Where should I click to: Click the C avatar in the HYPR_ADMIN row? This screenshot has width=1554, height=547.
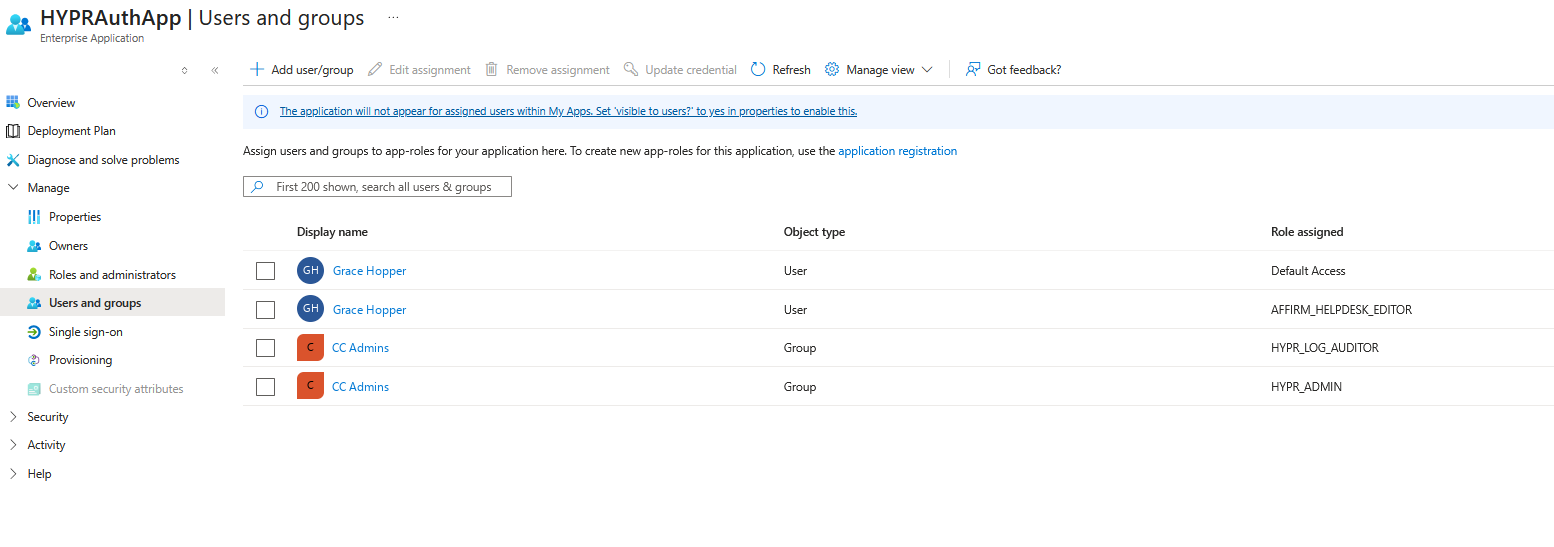point(310,386)
